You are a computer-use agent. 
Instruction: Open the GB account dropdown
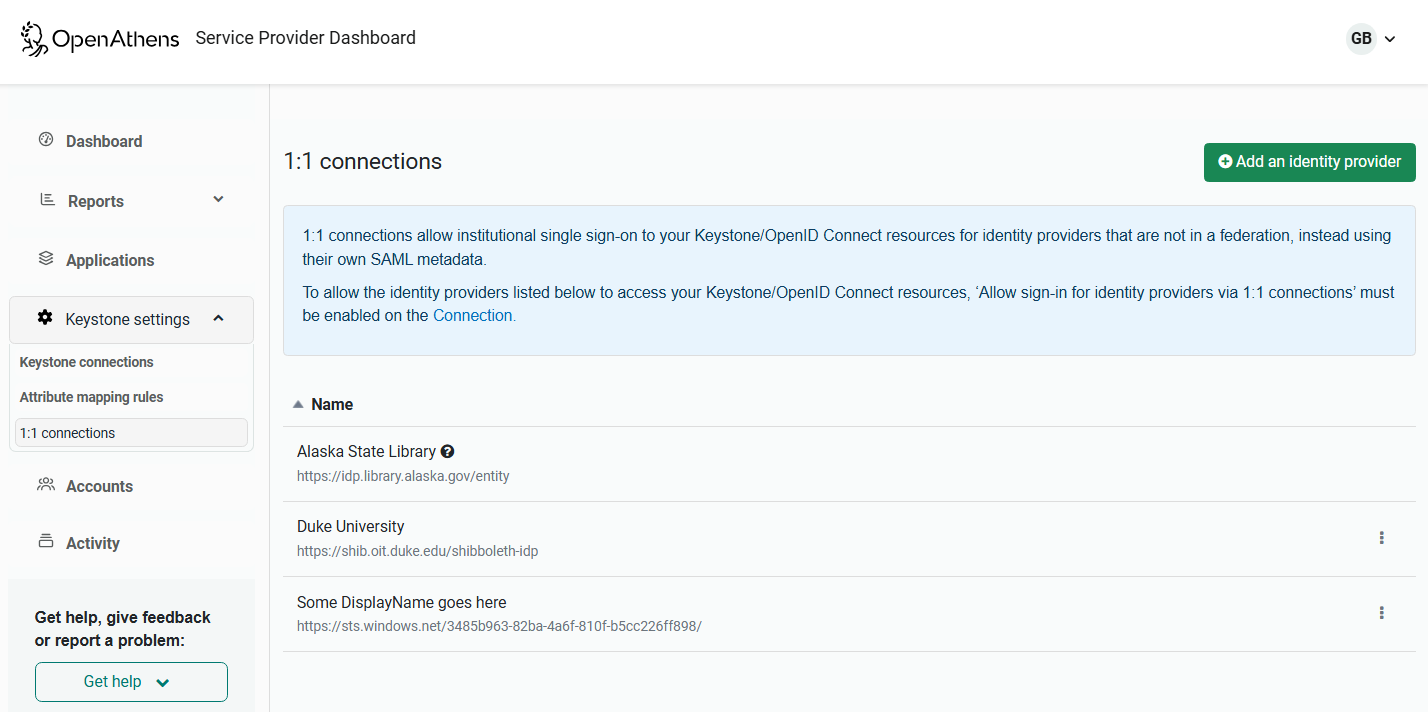click(1371, 38)
